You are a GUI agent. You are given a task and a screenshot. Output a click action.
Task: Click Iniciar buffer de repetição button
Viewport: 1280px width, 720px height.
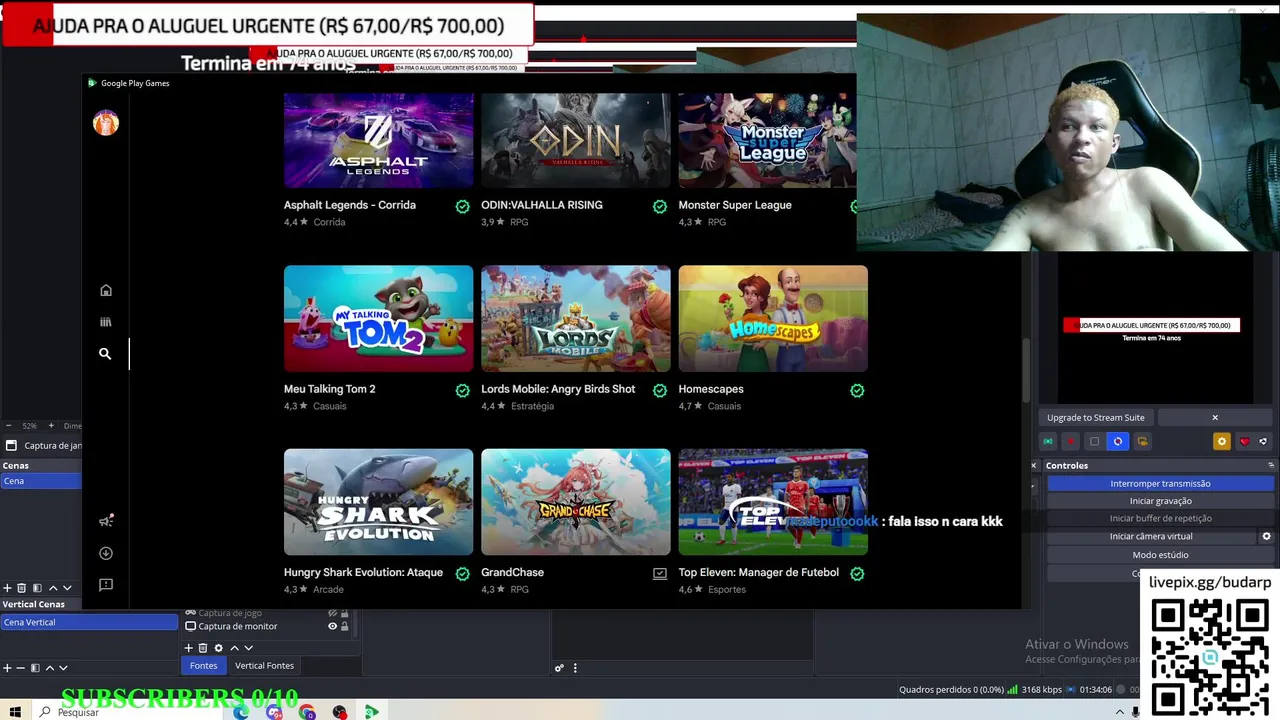pos(1160,519)
